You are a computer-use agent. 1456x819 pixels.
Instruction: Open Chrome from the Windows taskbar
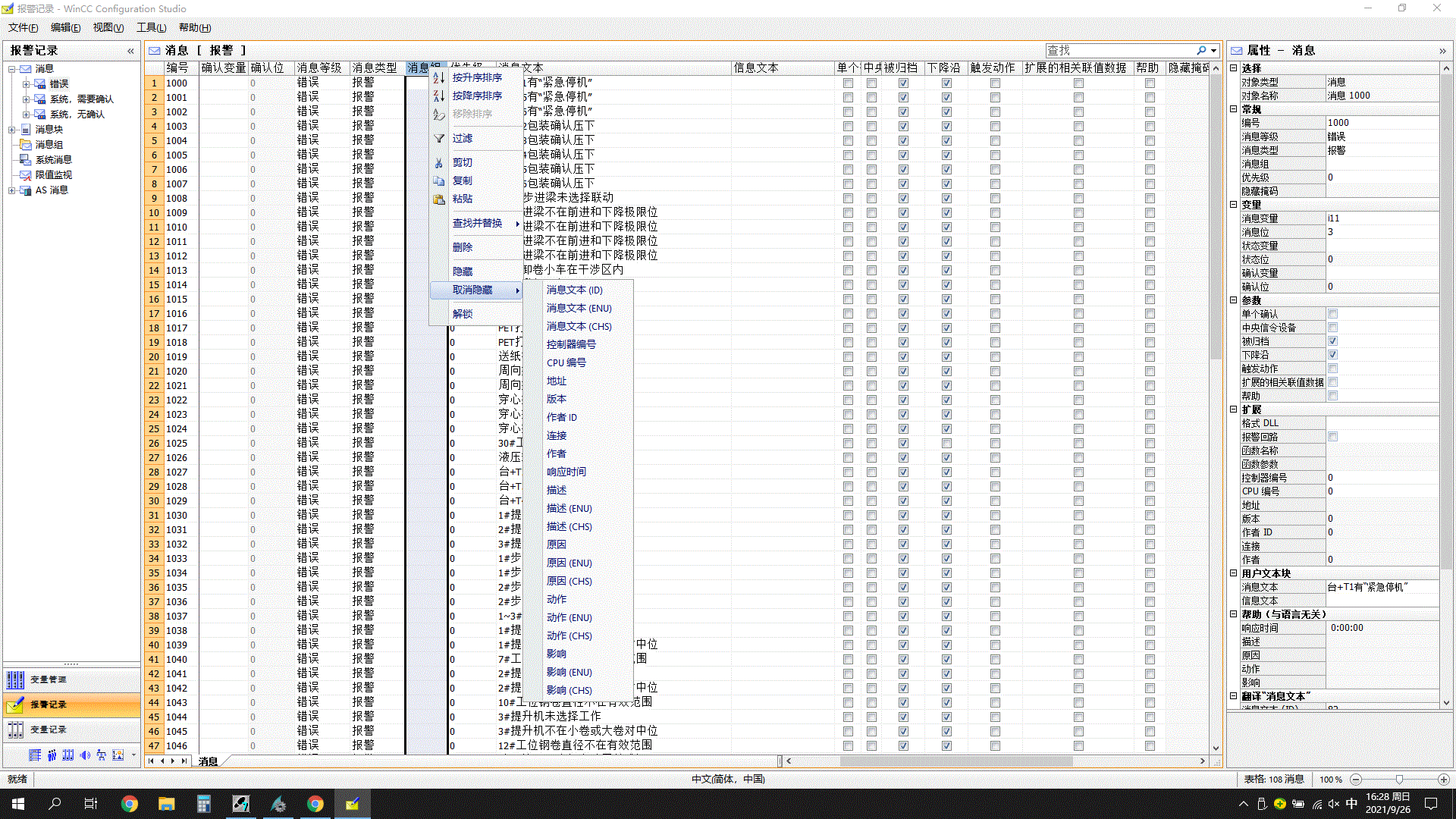point(130,804)
